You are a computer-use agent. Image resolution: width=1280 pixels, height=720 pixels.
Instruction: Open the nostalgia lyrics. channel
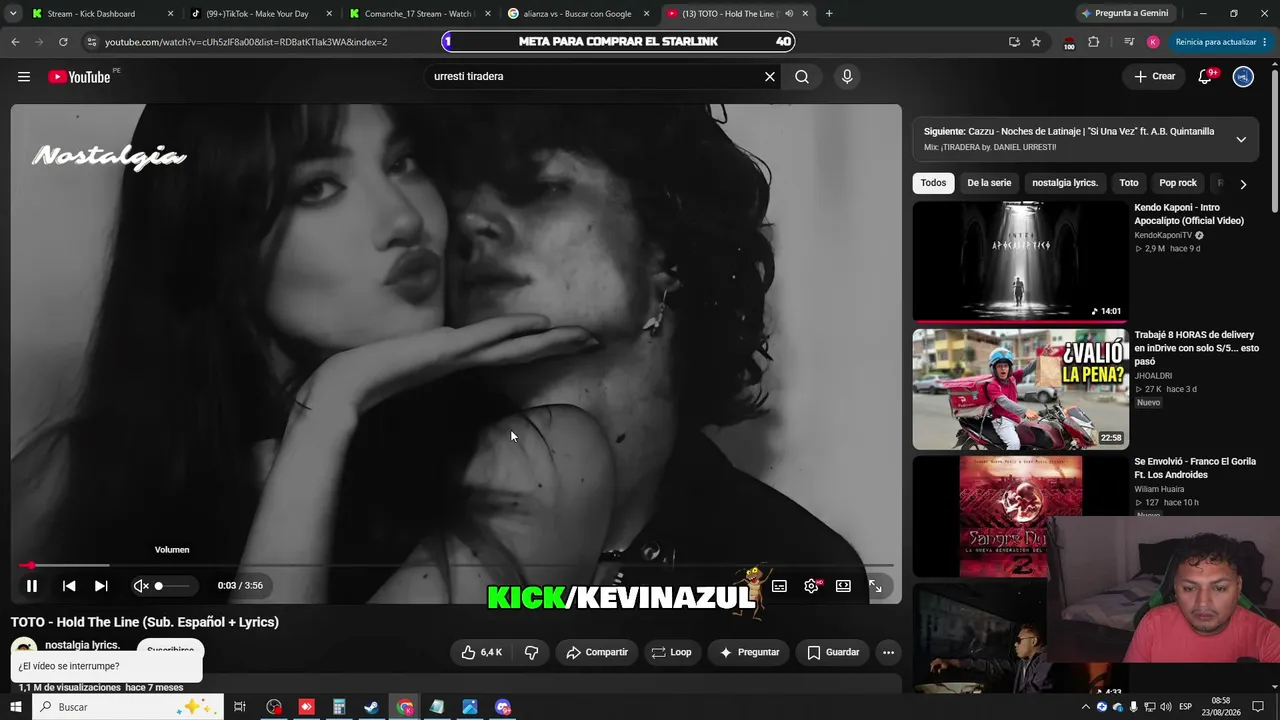82,645
